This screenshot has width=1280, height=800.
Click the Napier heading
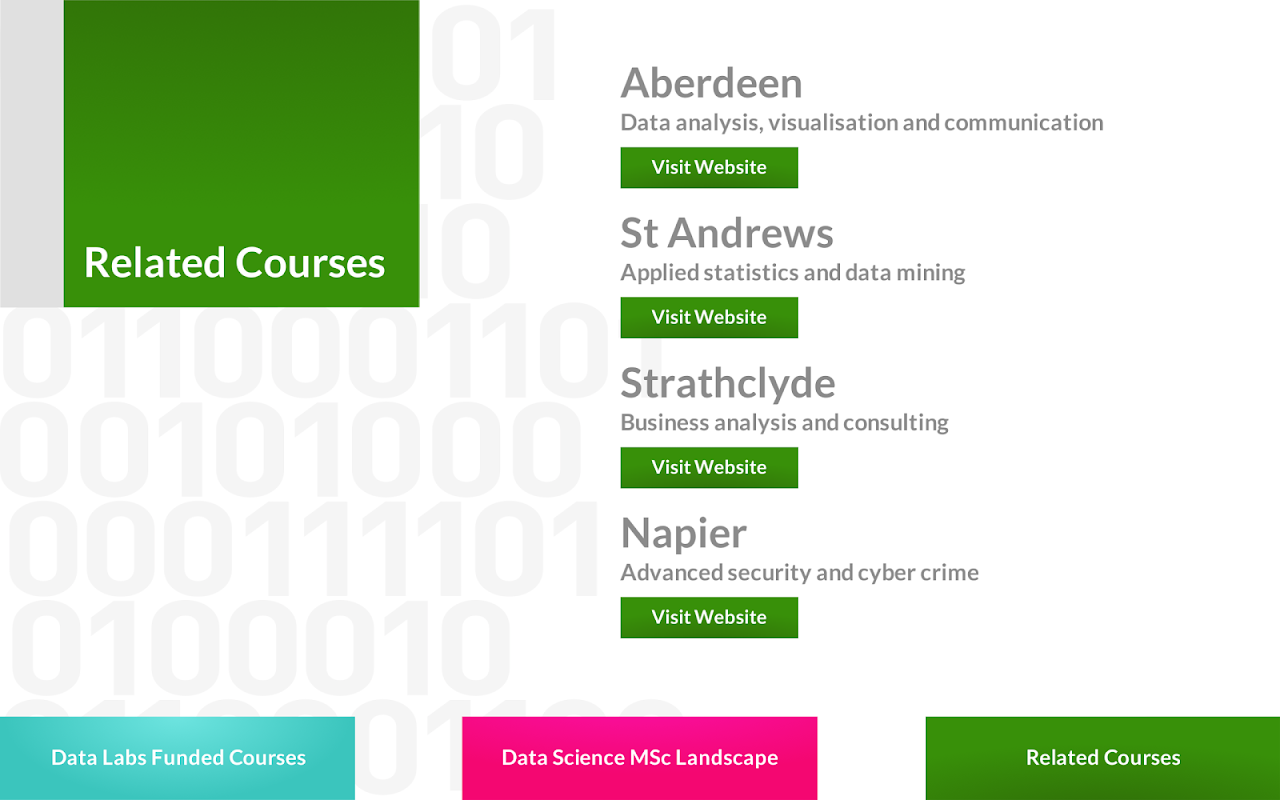[684, 533]
